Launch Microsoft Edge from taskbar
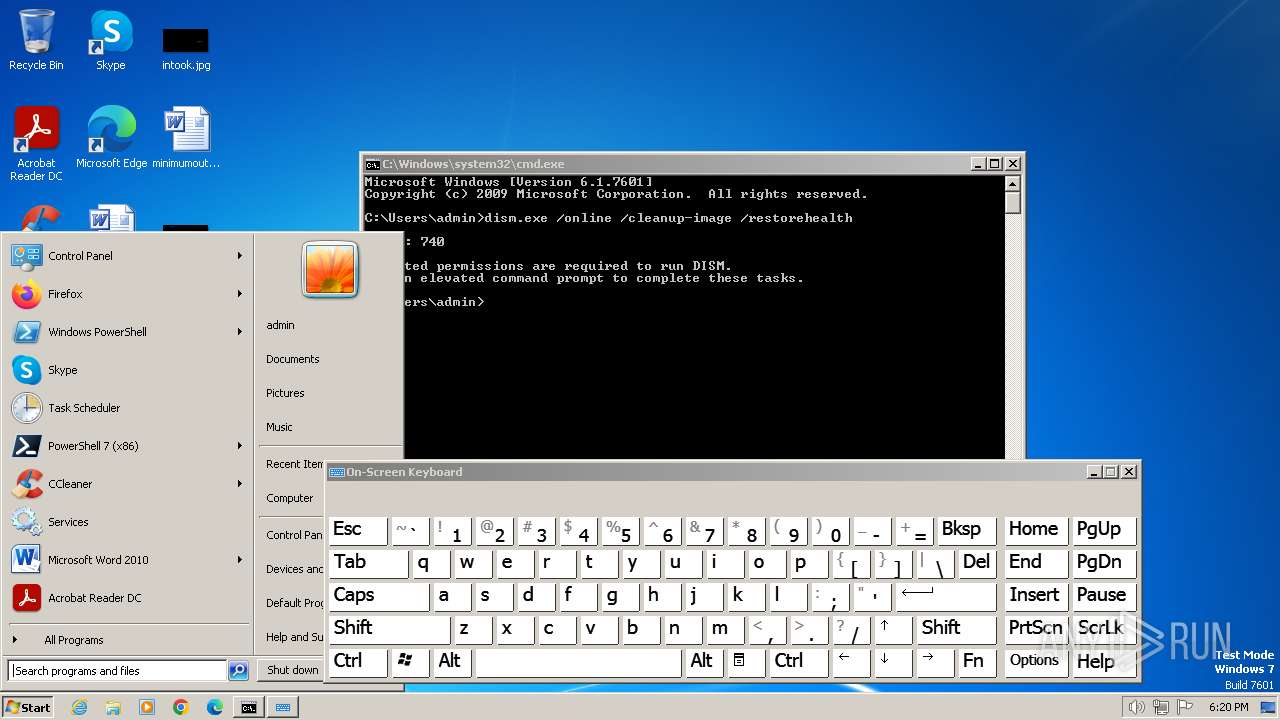 tap(215, 707)
